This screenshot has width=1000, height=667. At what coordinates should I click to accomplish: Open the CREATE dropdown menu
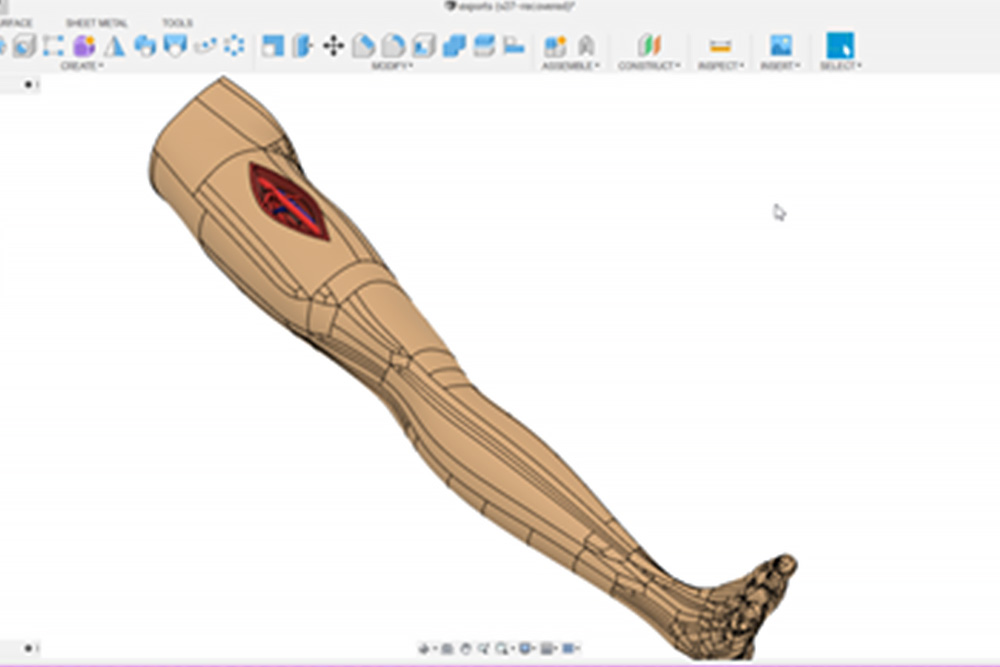tap(81, 66)
